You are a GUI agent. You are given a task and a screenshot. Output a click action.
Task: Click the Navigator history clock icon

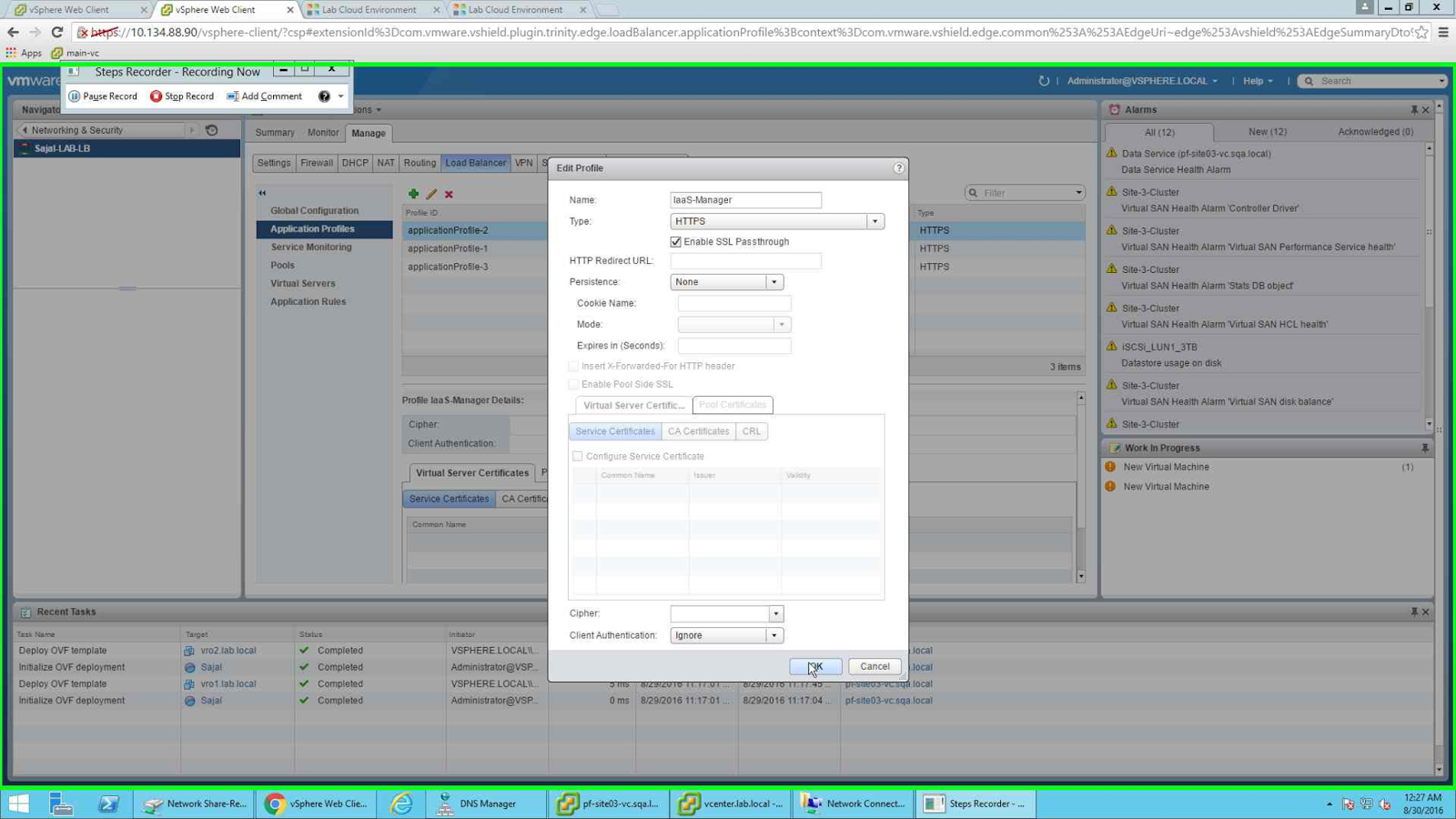pos(212,130)
